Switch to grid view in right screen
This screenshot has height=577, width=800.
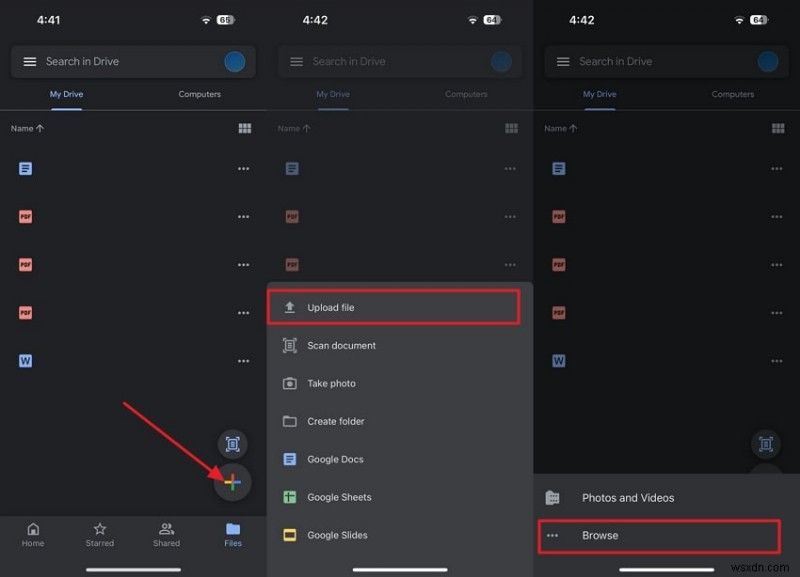(778, 129)
